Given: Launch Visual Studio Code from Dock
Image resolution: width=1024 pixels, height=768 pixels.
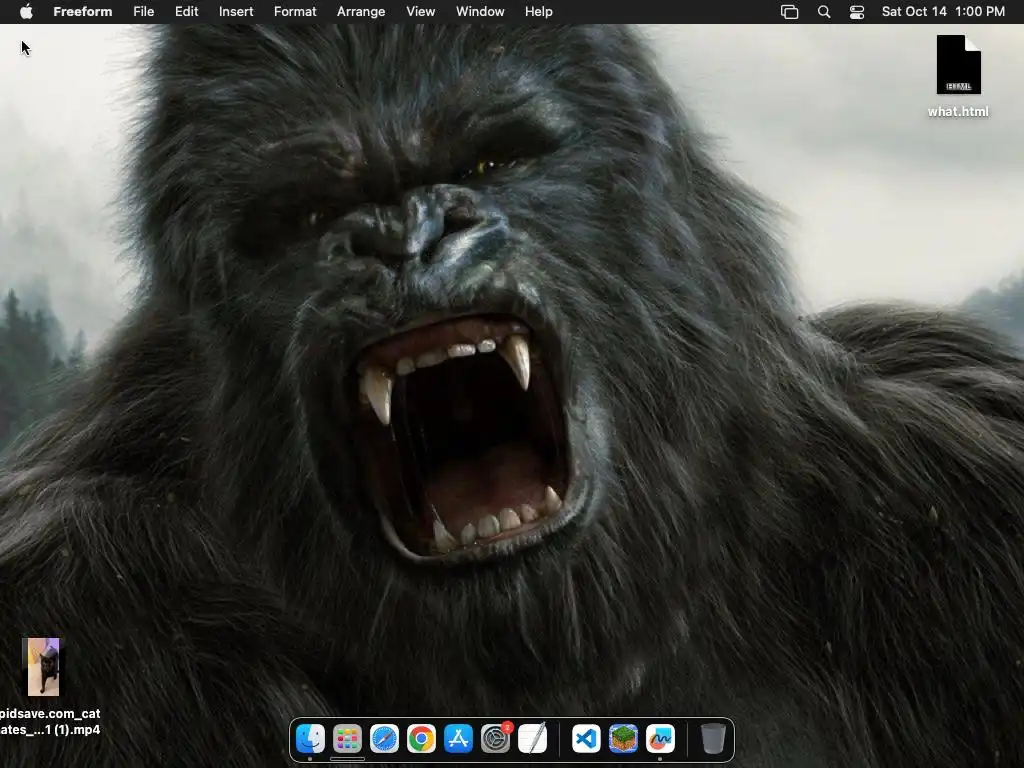Looking at the screenshot, I should coord(586,739).
